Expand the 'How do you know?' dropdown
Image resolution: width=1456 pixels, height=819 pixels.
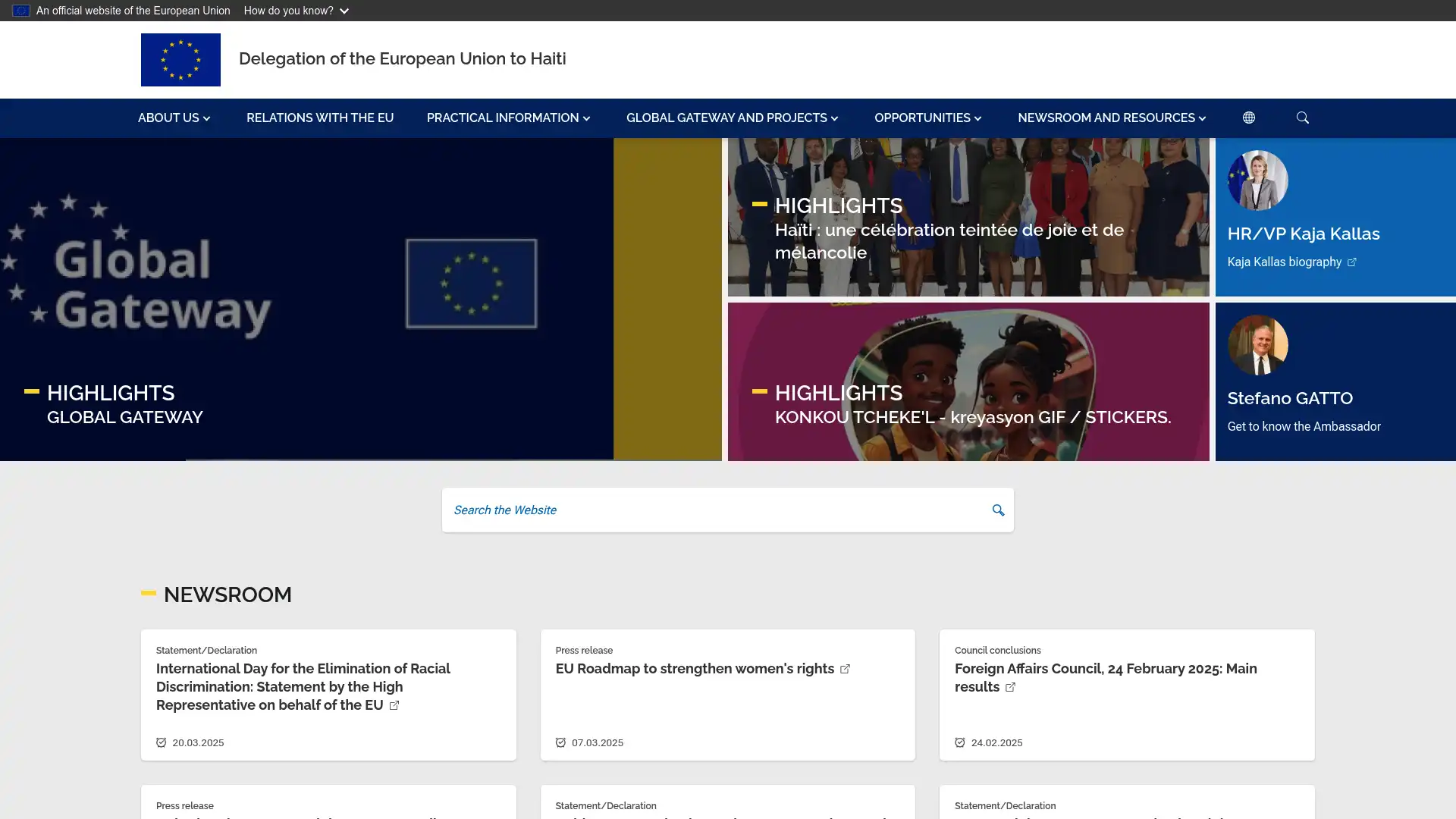[x=296, y=11]
